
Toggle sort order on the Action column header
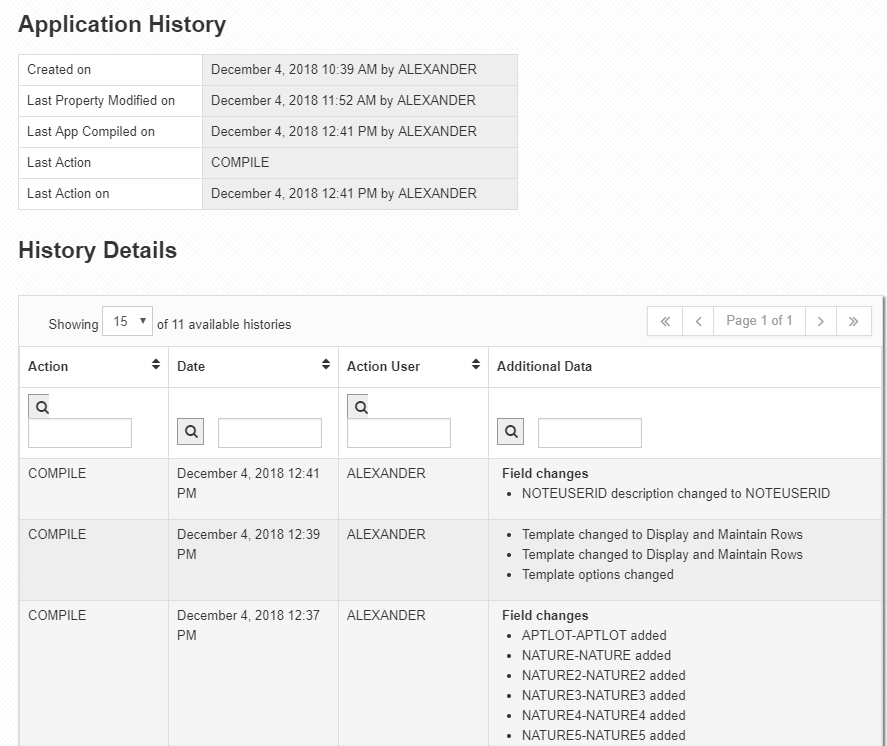point(47,366)
